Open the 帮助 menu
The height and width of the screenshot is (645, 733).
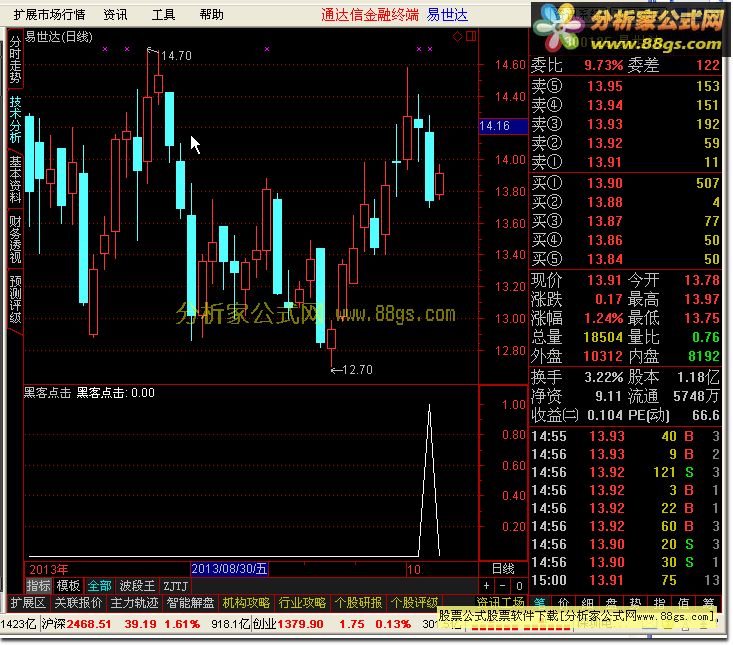(211, 15)
